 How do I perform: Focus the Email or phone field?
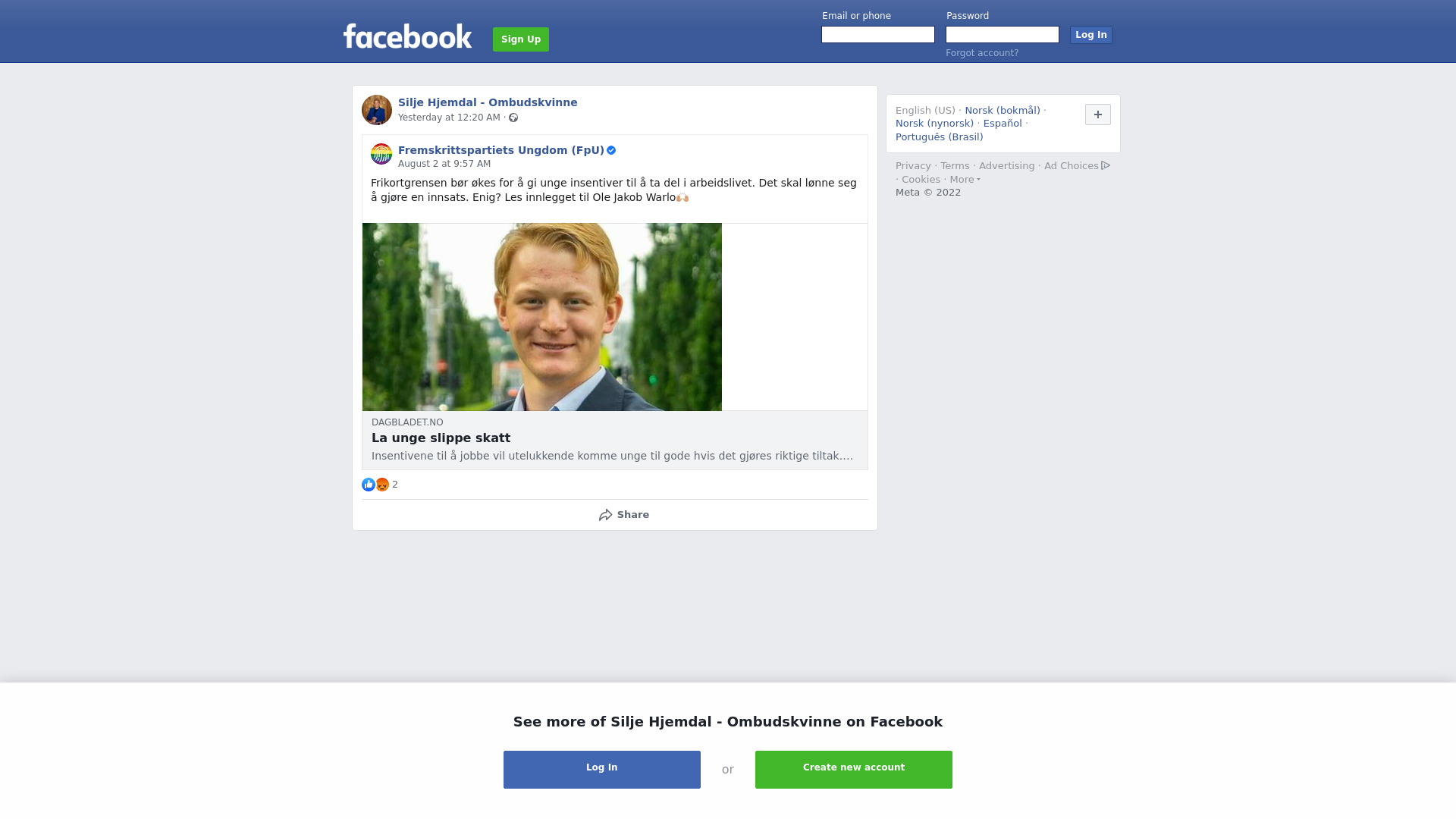click(878, 35)
